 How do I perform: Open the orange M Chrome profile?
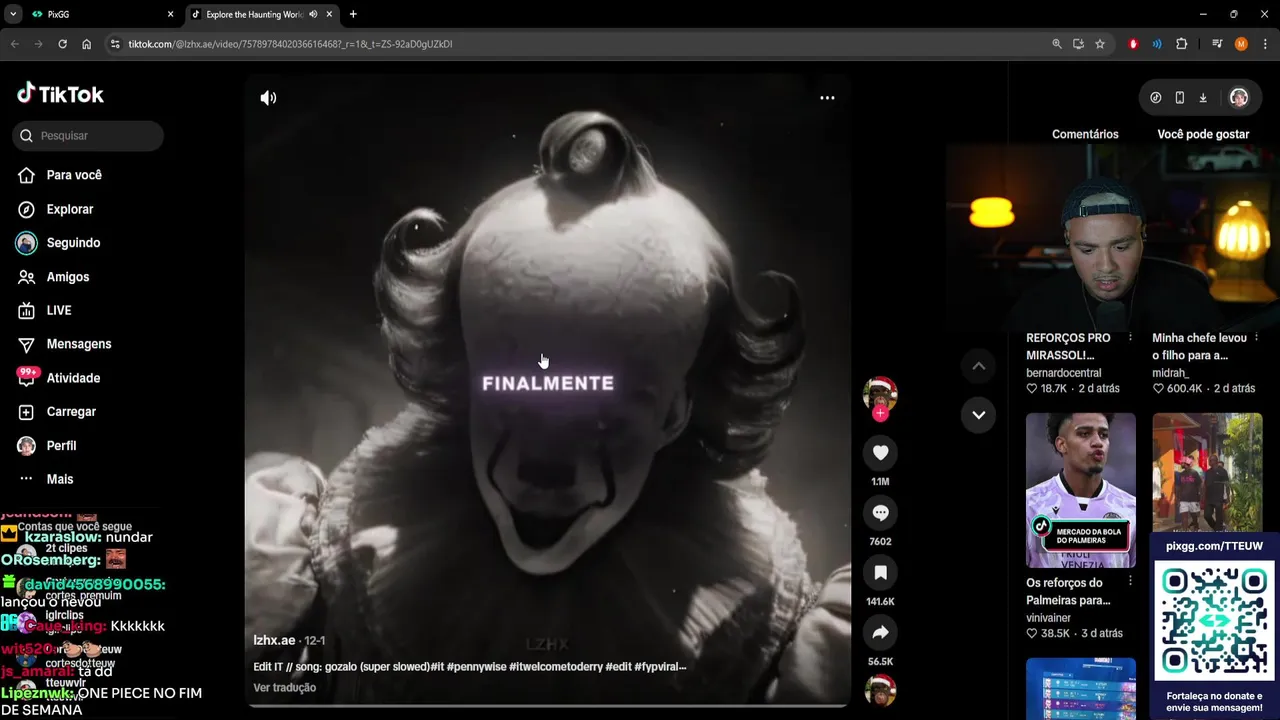tap(1241, 44)
